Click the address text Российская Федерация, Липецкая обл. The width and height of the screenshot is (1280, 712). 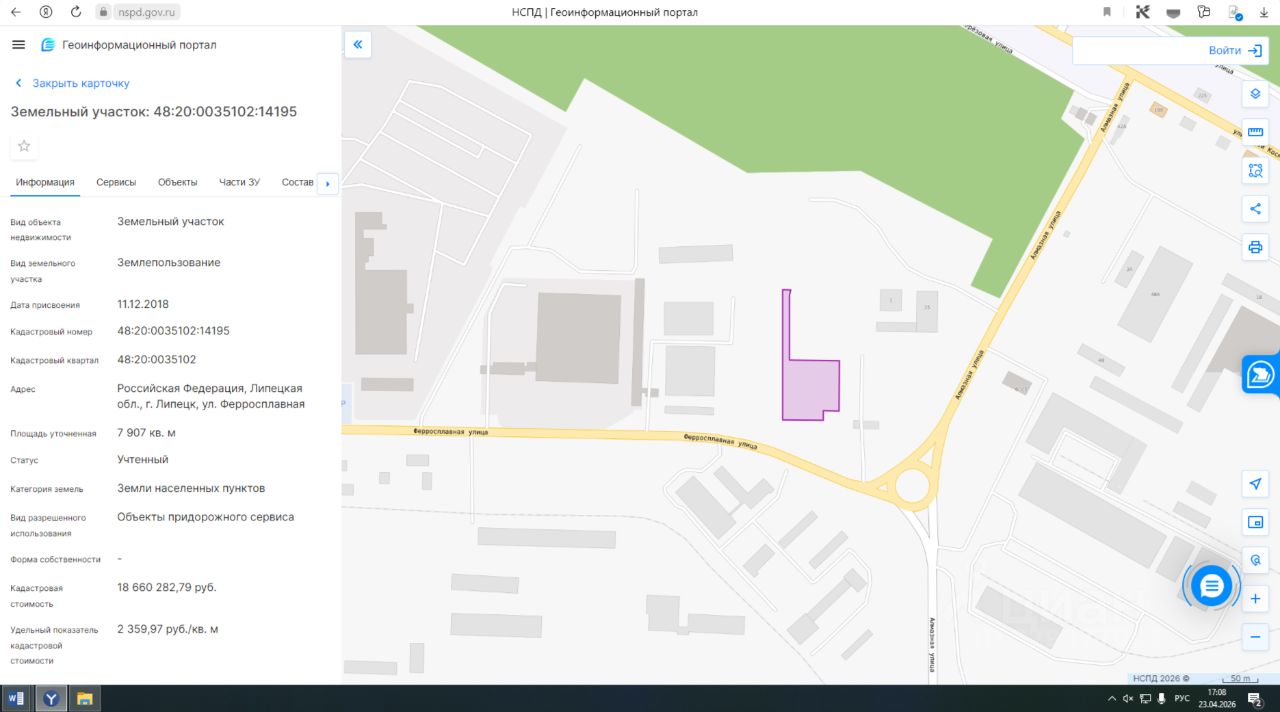(210, 396)
